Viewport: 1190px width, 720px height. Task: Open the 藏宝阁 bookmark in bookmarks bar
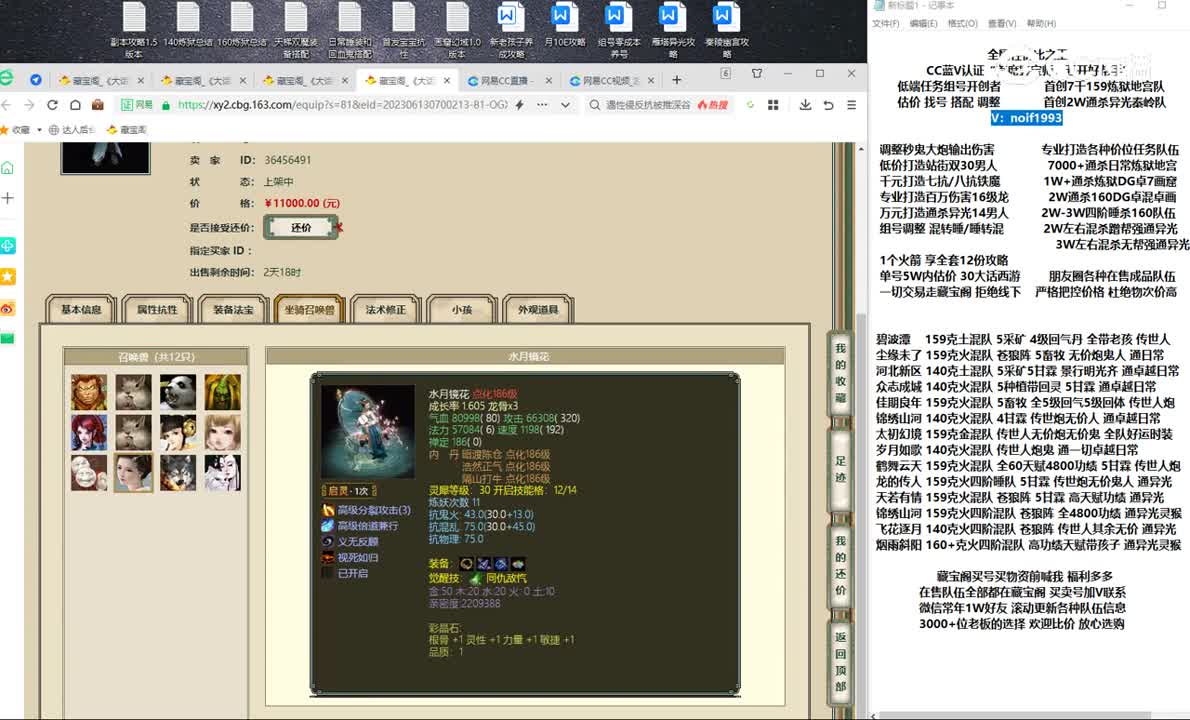(x=127, y=130)
